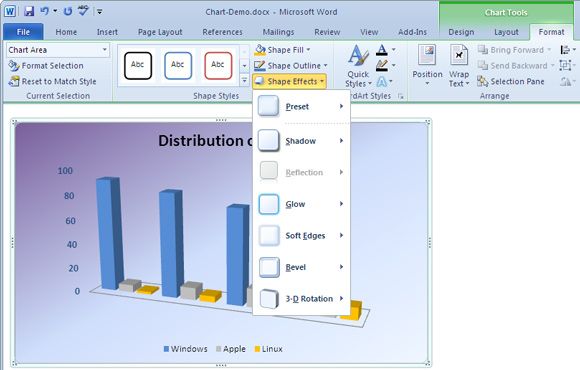Open the Position dropdown
This screenshot has width=580, height=370.
427,65
